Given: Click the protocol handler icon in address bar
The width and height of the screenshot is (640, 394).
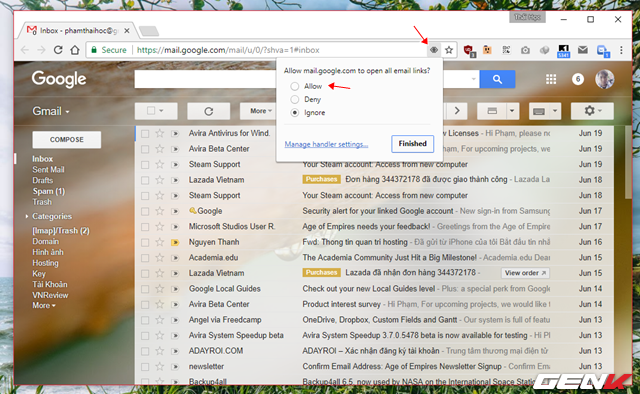Looking at the screenshot, I should [x=434, y=50].
